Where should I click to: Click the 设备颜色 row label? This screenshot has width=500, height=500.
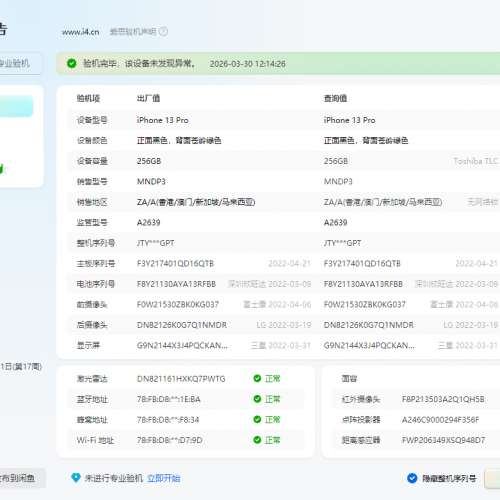[92, 140]
